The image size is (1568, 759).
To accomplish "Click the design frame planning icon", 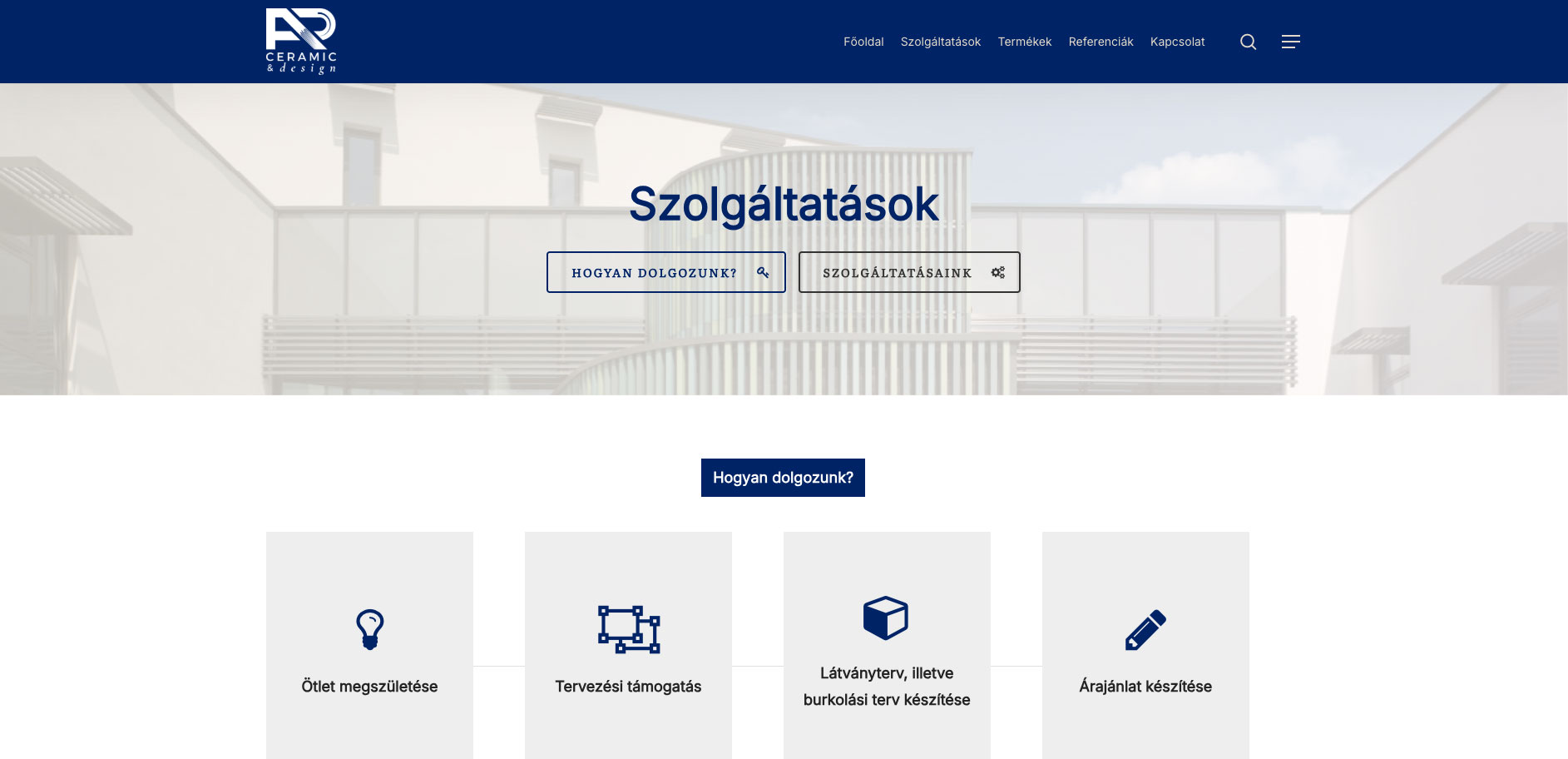I will tap(628, 629).
